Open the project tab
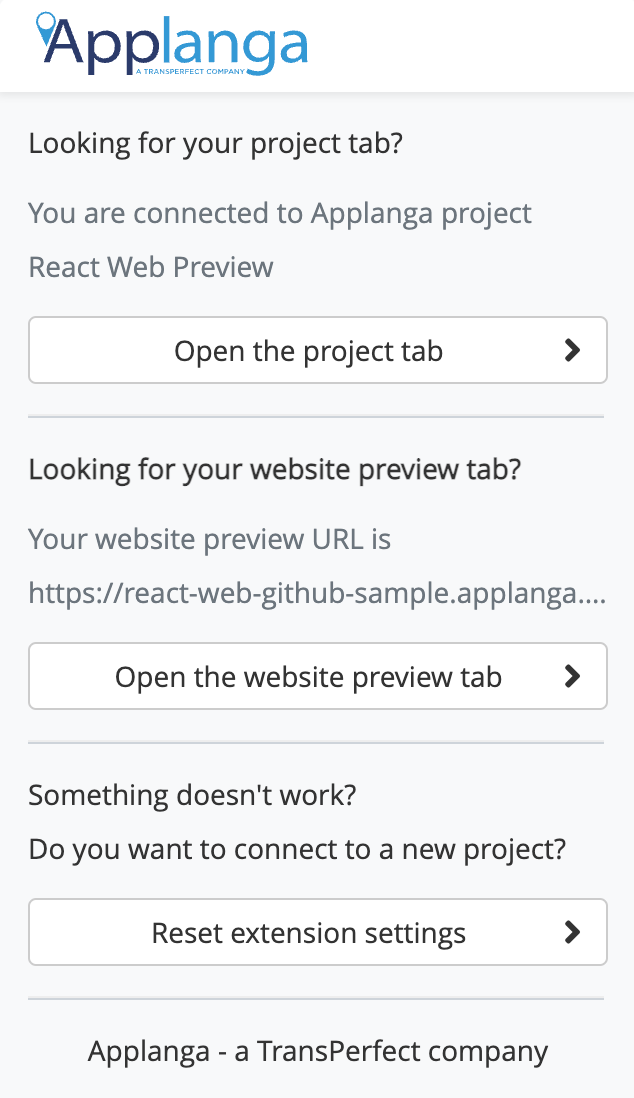Image resolution: width=634 pixels, height=1098 pixels. (317, 350)
